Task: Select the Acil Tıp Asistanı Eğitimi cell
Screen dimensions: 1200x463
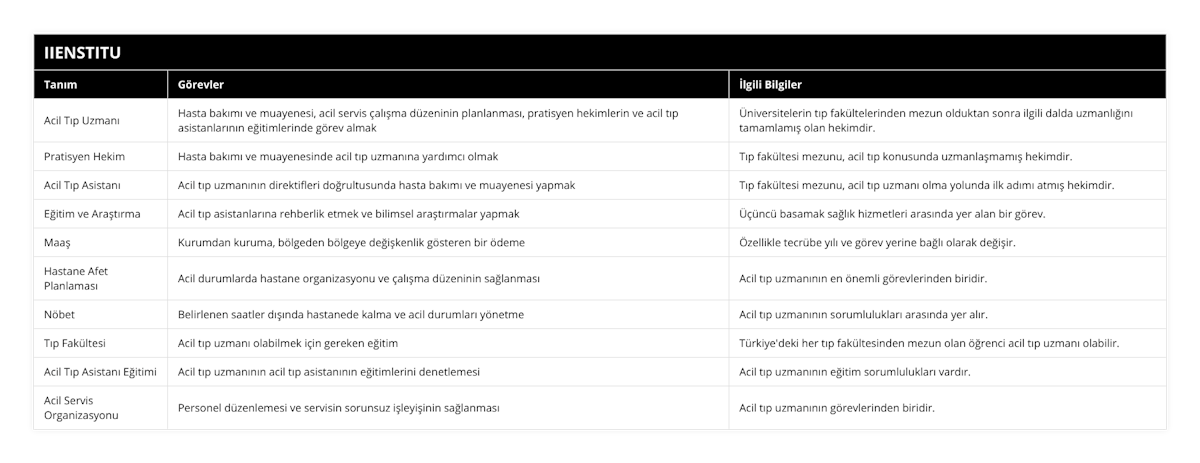Action: point(100,372)
